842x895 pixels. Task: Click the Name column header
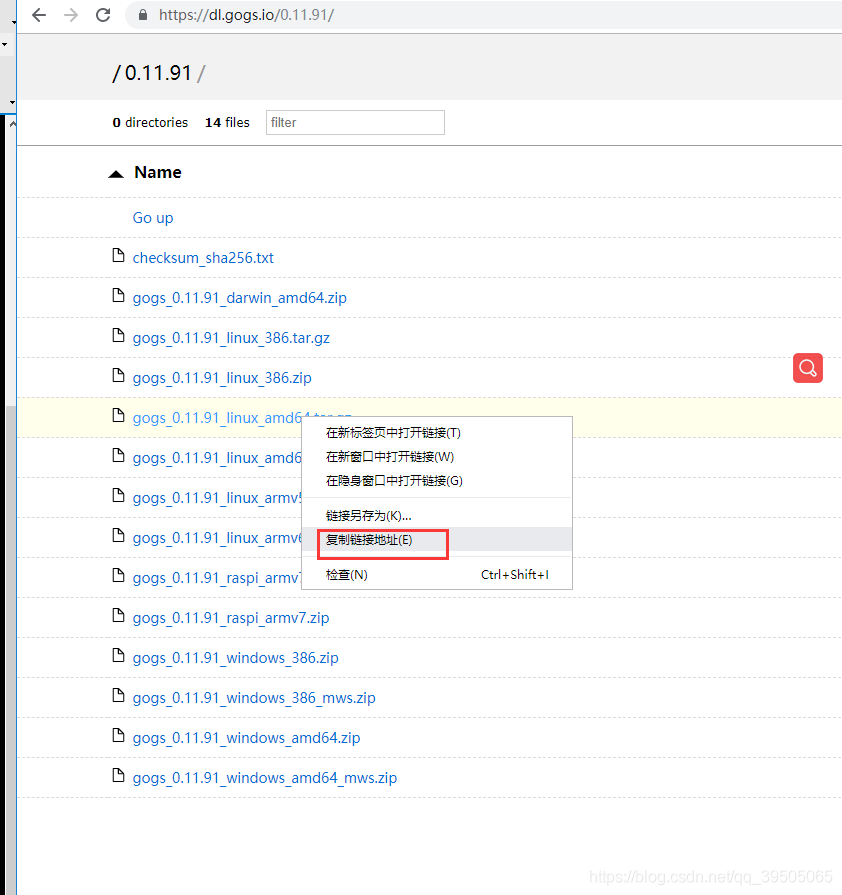158,172
